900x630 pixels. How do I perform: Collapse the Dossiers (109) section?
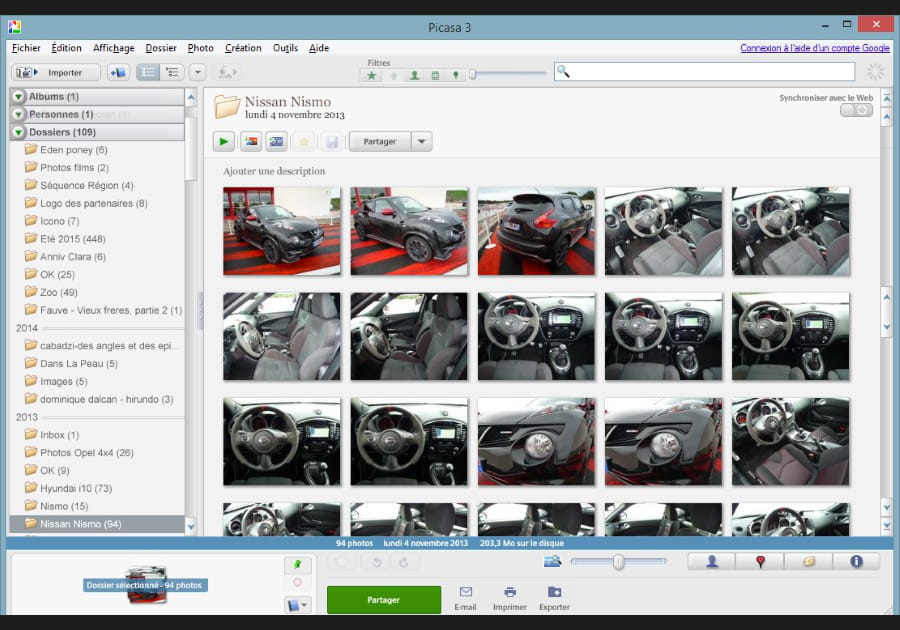point(18,132)
